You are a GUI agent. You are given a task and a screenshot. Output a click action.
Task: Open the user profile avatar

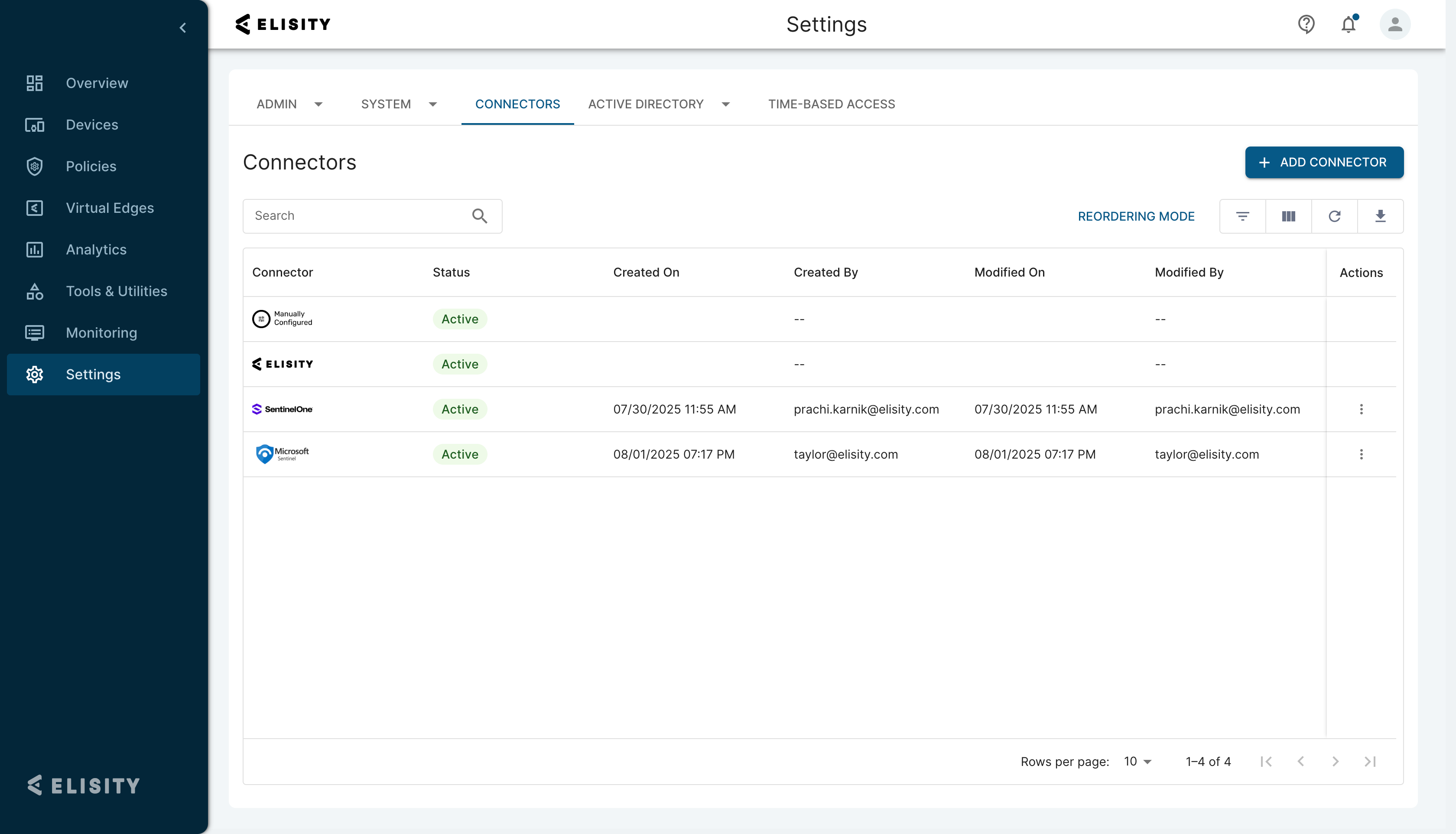(1395, 24)
